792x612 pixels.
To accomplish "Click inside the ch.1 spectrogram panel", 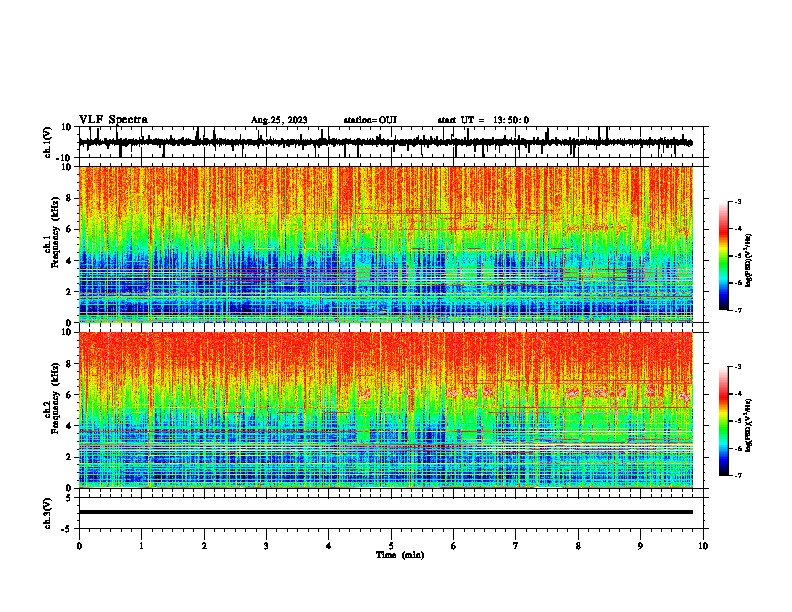I will pos(385,244).
